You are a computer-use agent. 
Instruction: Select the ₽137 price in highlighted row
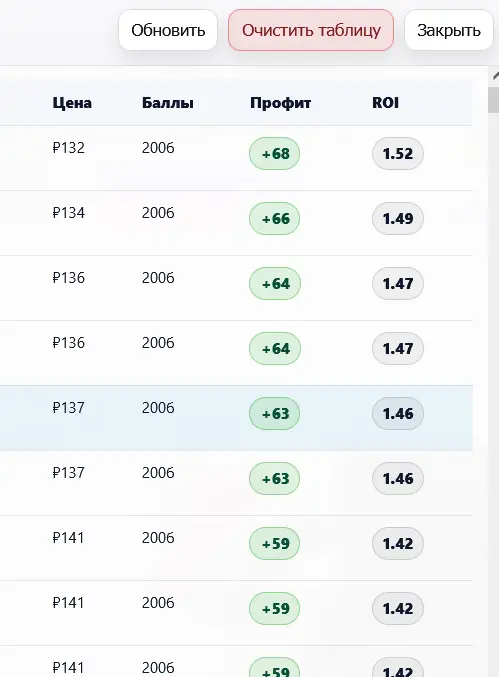tap(69, 408)
